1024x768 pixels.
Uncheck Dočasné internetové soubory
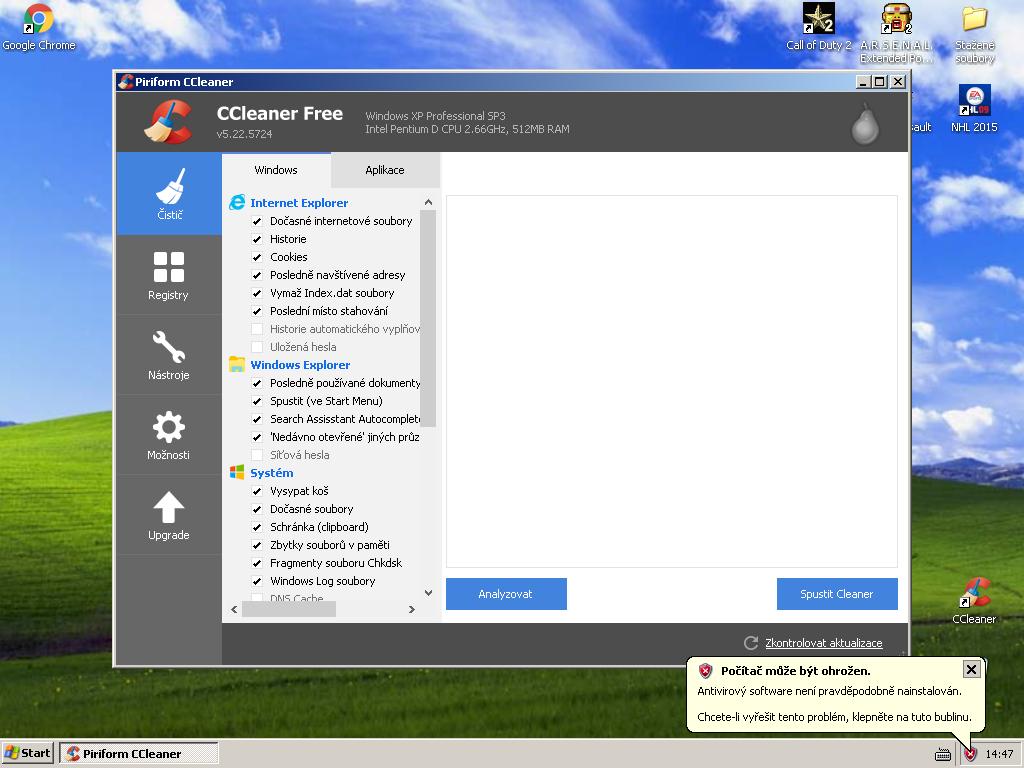[x=257, y=221]
